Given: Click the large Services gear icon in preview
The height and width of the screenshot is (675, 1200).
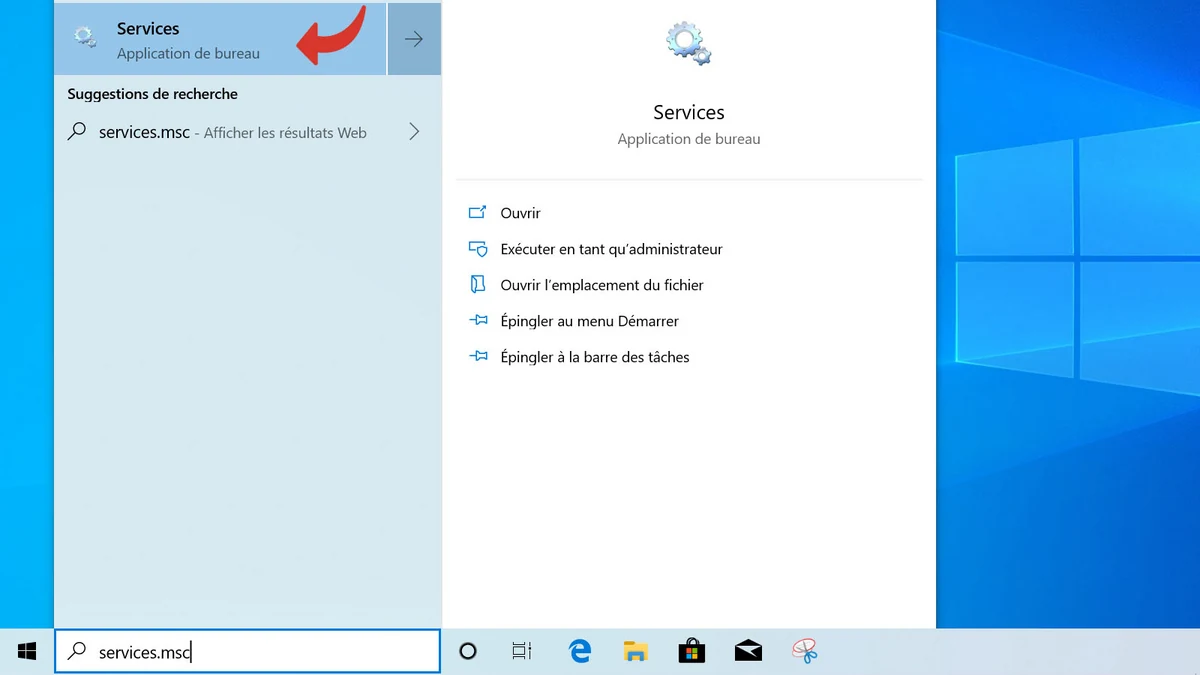Looking at the screenshot, I should (x=688, y=45).
